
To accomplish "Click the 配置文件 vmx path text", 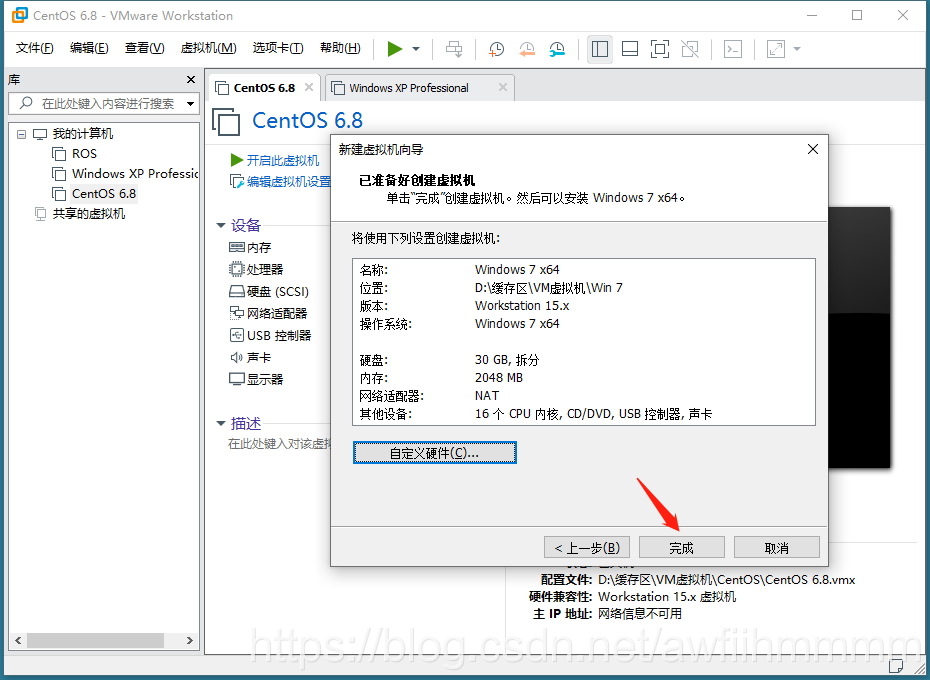I will pyautogui.click(x=726, y=580).
